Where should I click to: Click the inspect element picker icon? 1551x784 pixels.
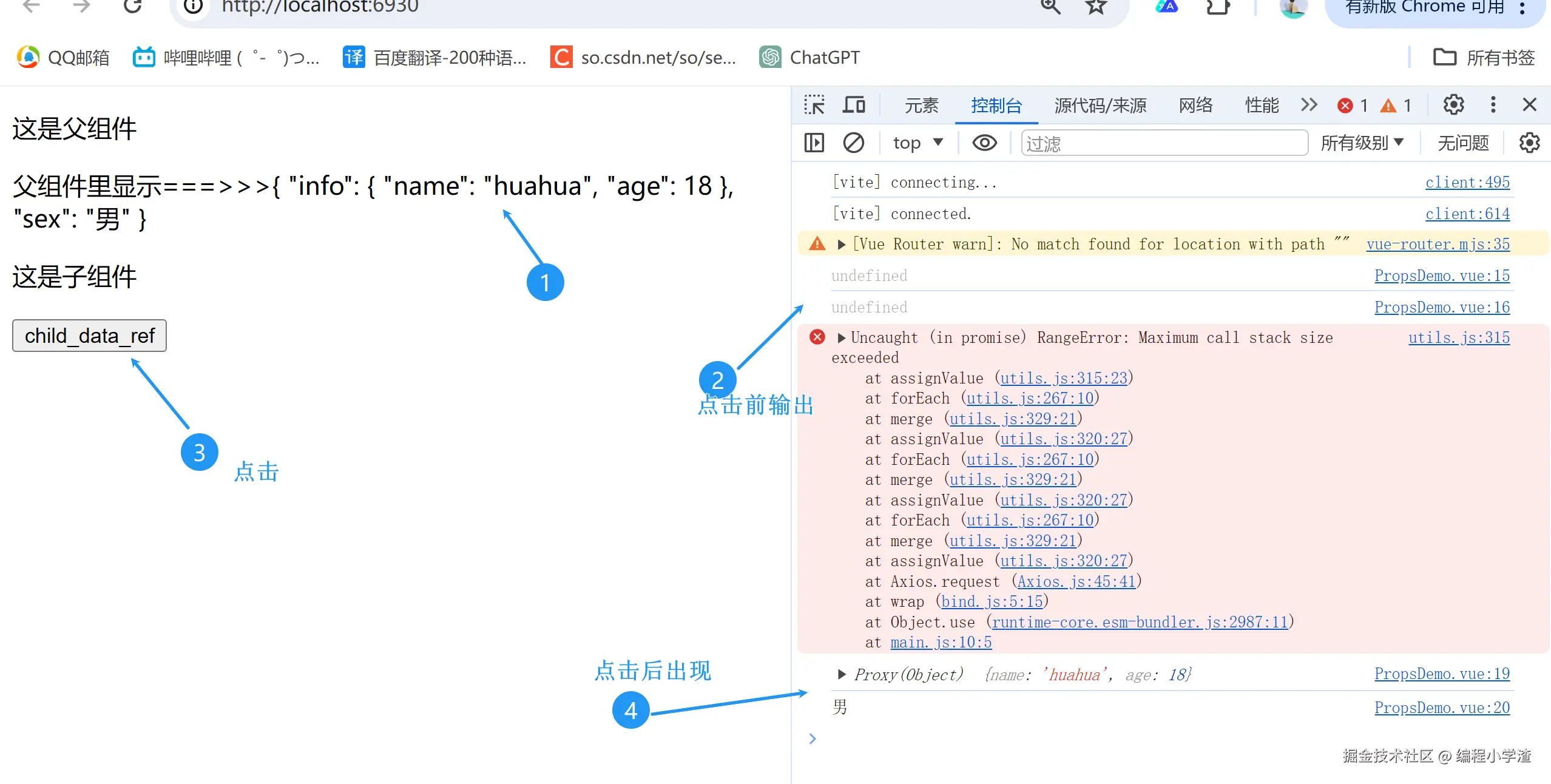[x=814, y=105]
